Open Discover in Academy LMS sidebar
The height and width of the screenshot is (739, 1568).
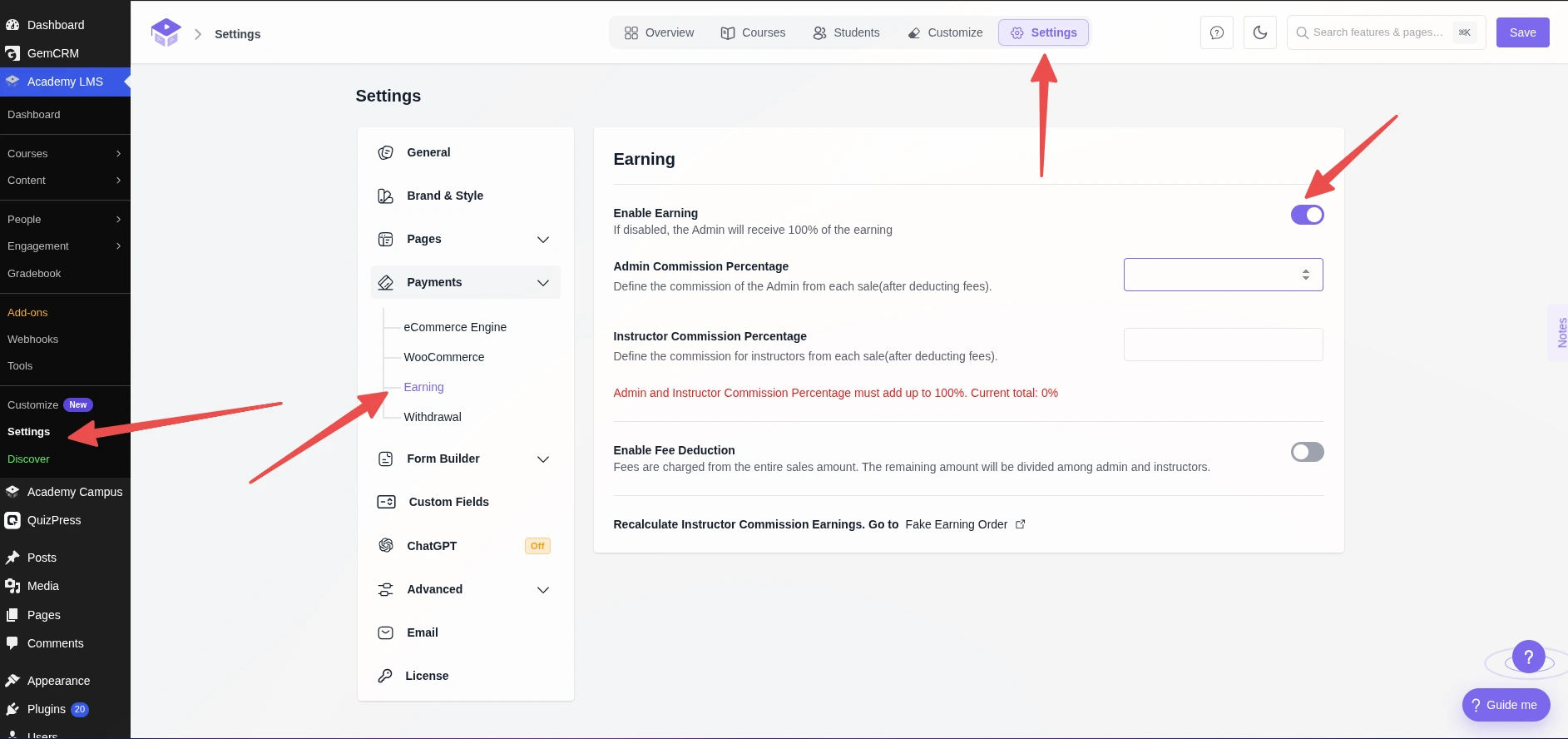(x=28, y=459)
